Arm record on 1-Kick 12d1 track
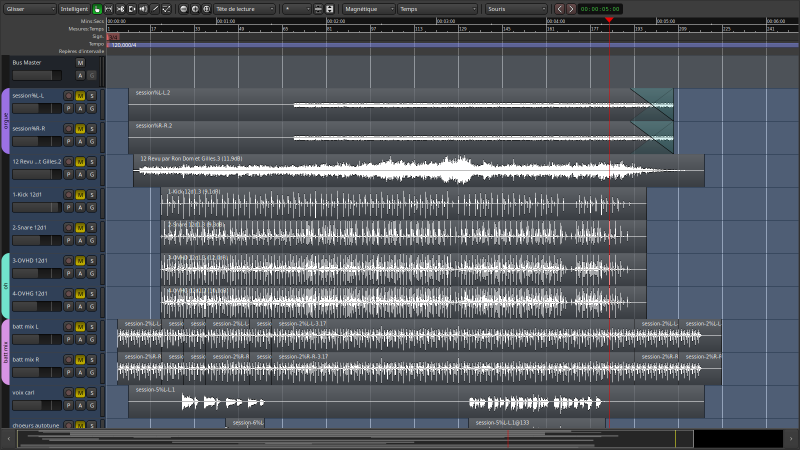The image size is (800, 450). [x=68, y=194]
